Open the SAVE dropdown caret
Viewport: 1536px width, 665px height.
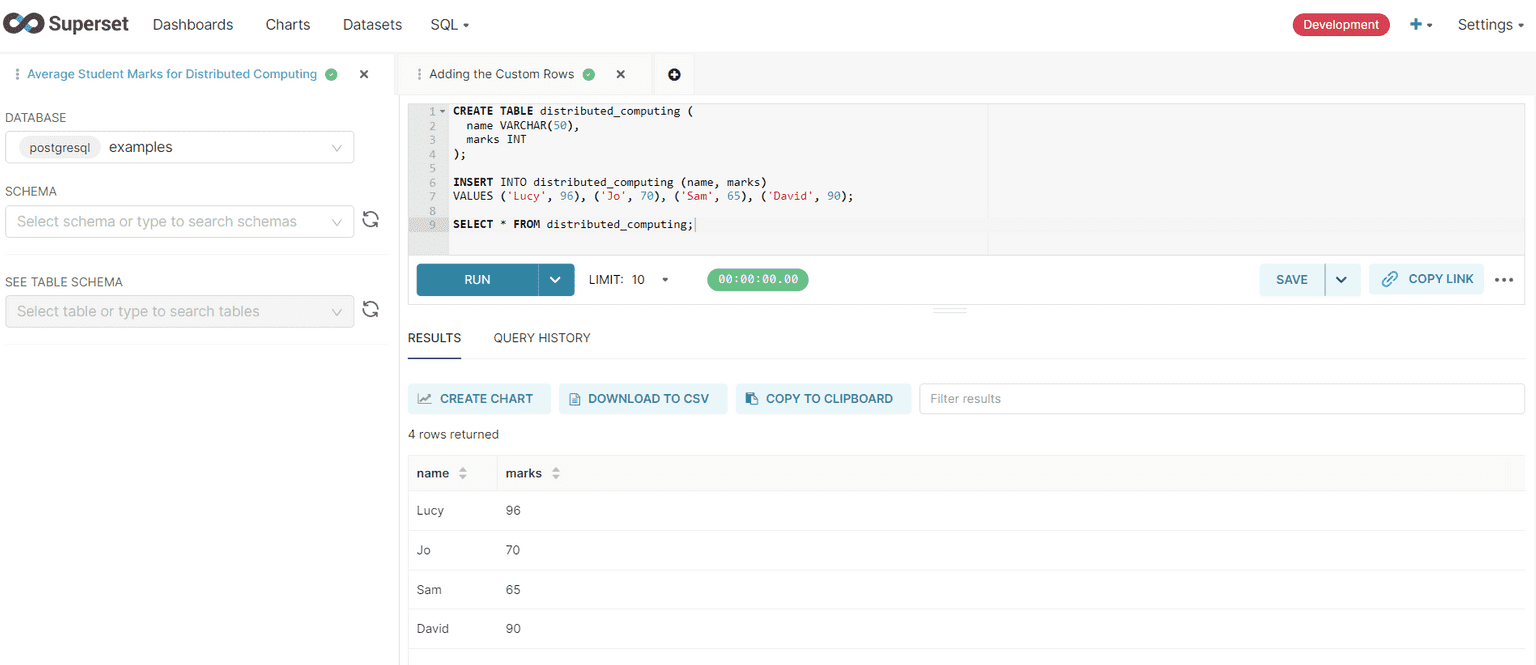[1342, 280]
